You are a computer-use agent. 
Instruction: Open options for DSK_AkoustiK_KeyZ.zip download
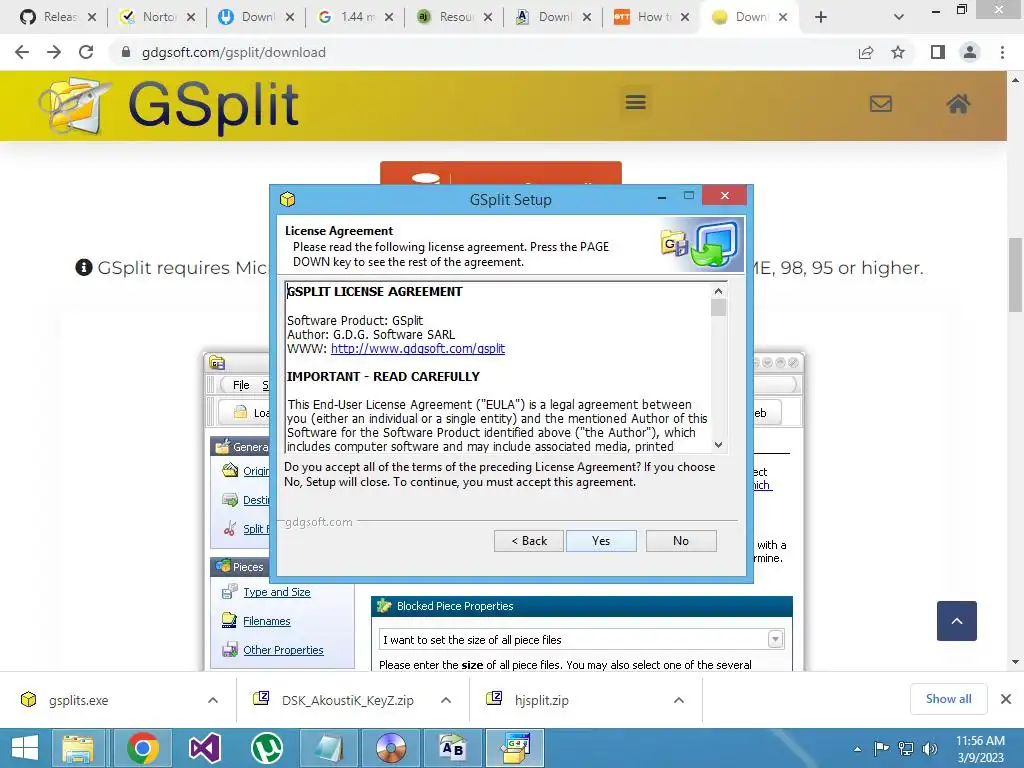point(446,700)
